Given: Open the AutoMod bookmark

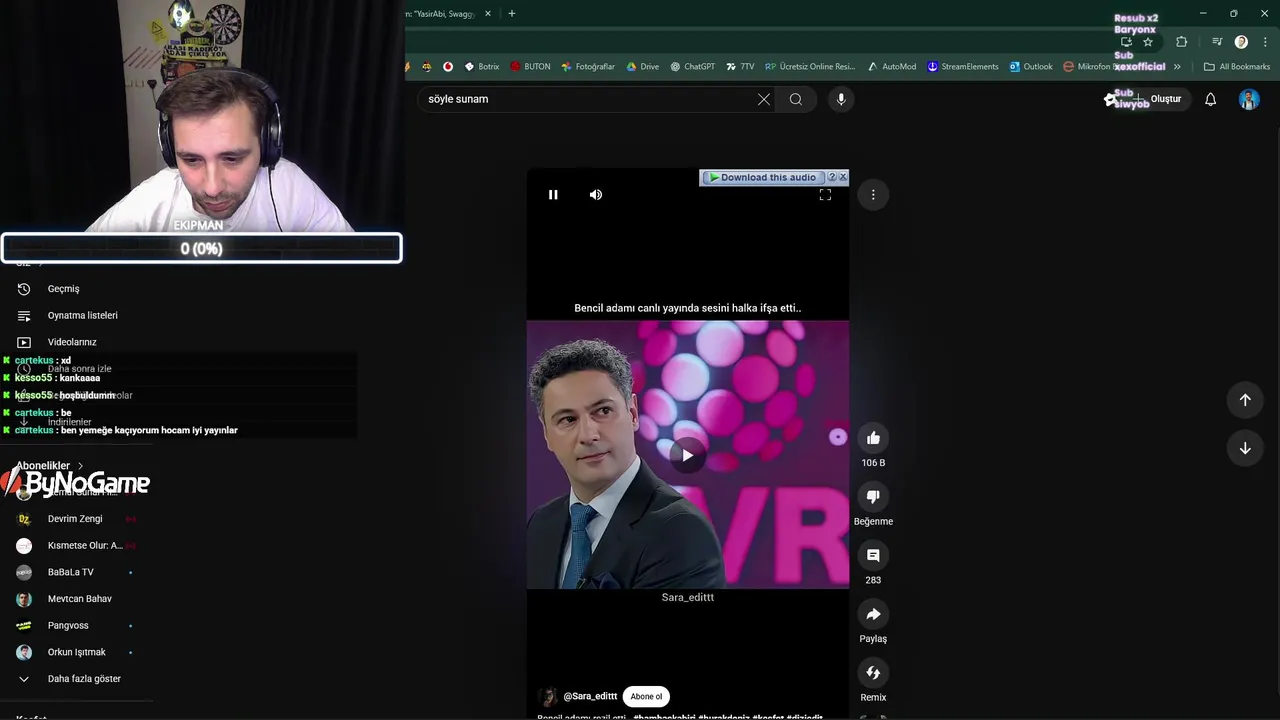Looking at the screenshot, I should coord(891,67).
